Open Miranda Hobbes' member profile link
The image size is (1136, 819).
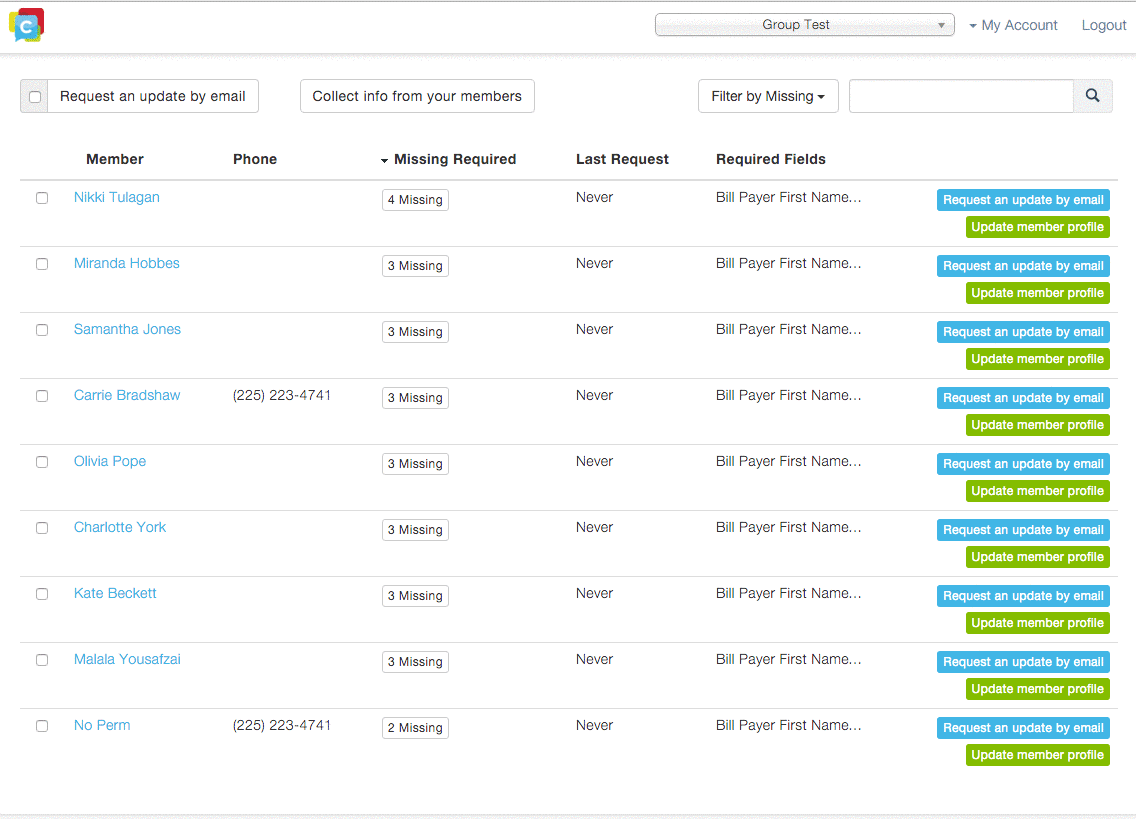[x=127, y=263]
